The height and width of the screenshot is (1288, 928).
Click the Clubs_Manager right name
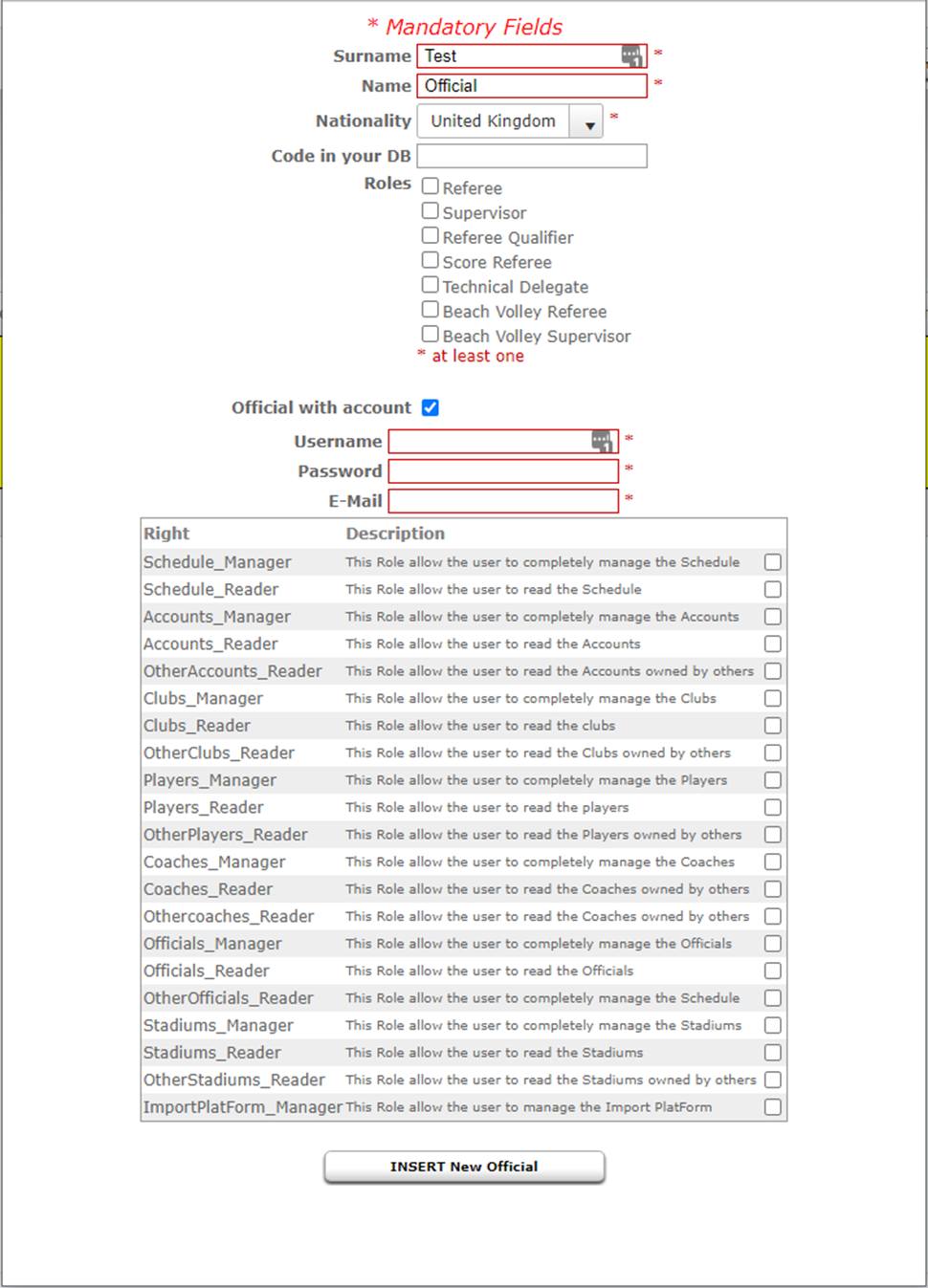pyautogui.click(x=203, y=699)
